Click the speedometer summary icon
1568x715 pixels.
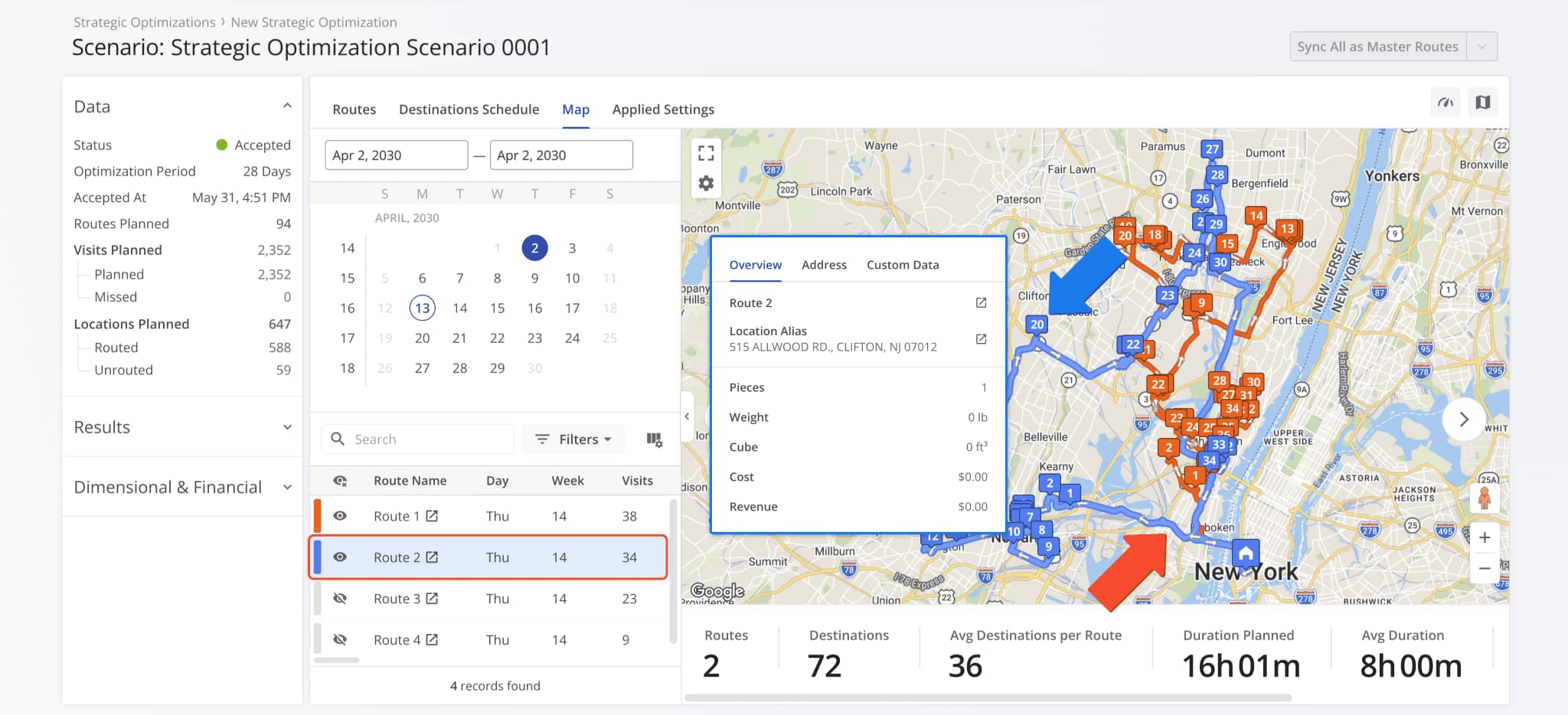[1445, 103]
